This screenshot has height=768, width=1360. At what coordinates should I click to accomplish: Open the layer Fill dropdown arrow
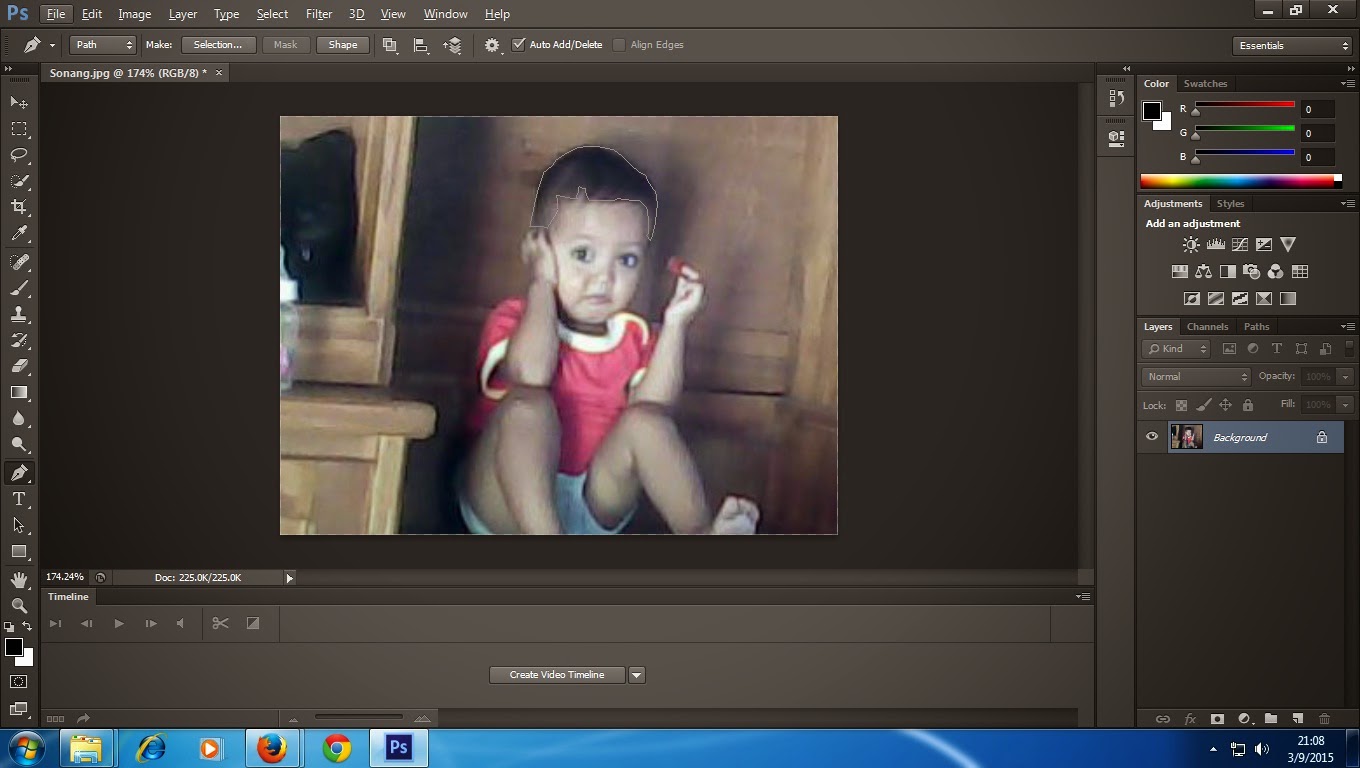coord(1345,405)
